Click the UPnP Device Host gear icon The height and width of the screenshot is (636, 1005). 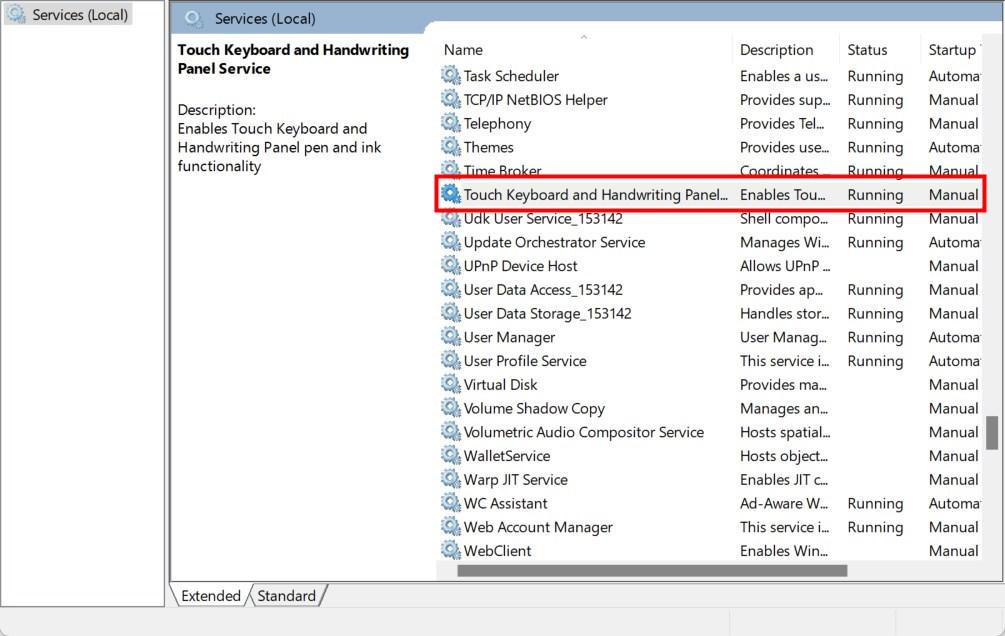451,266
